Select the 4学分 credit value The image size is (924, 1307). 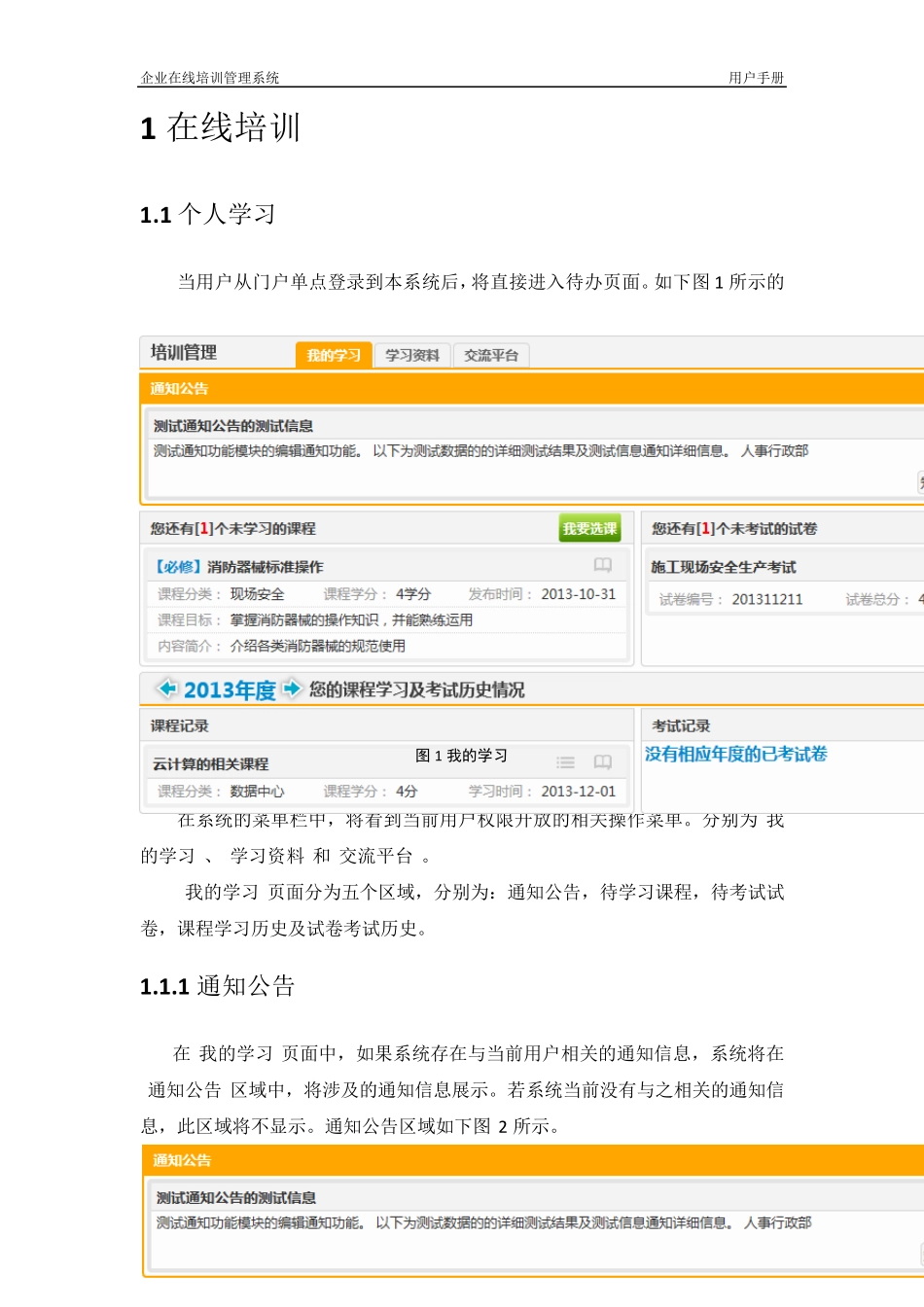[413, 594]
